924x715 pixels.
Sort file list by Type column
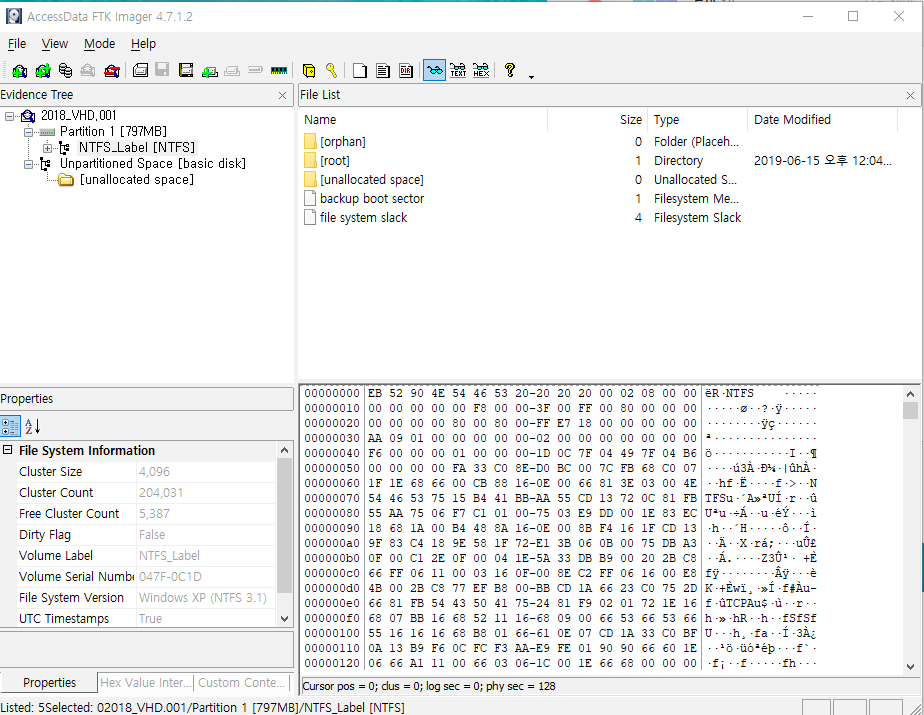pyautogui.click(x=698, y=120)
